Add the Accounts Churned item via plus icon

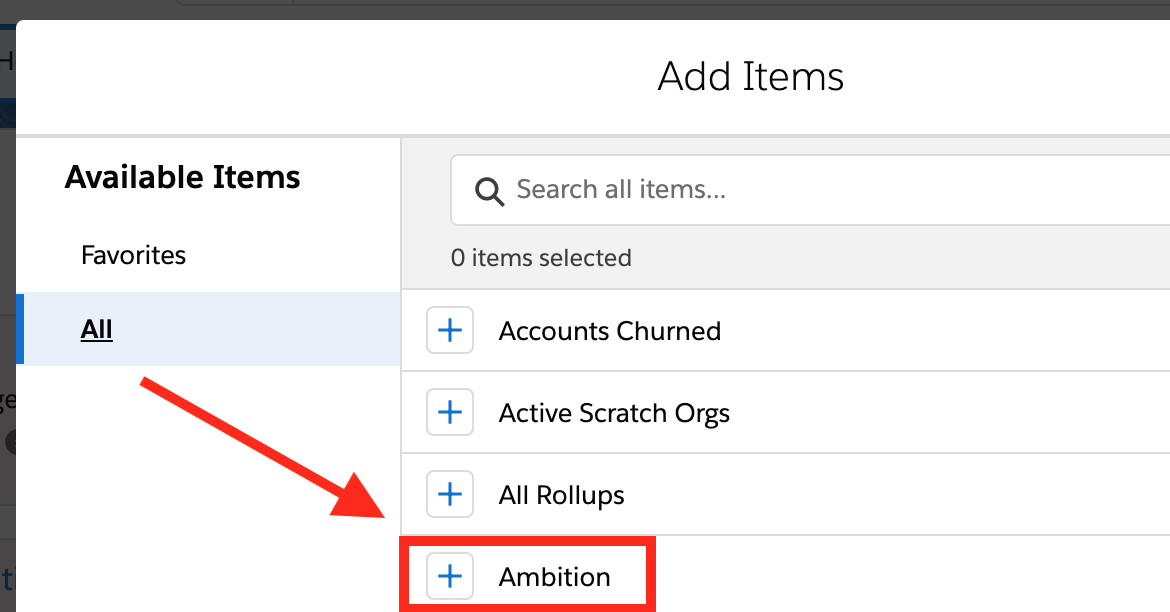pos(450,331)
